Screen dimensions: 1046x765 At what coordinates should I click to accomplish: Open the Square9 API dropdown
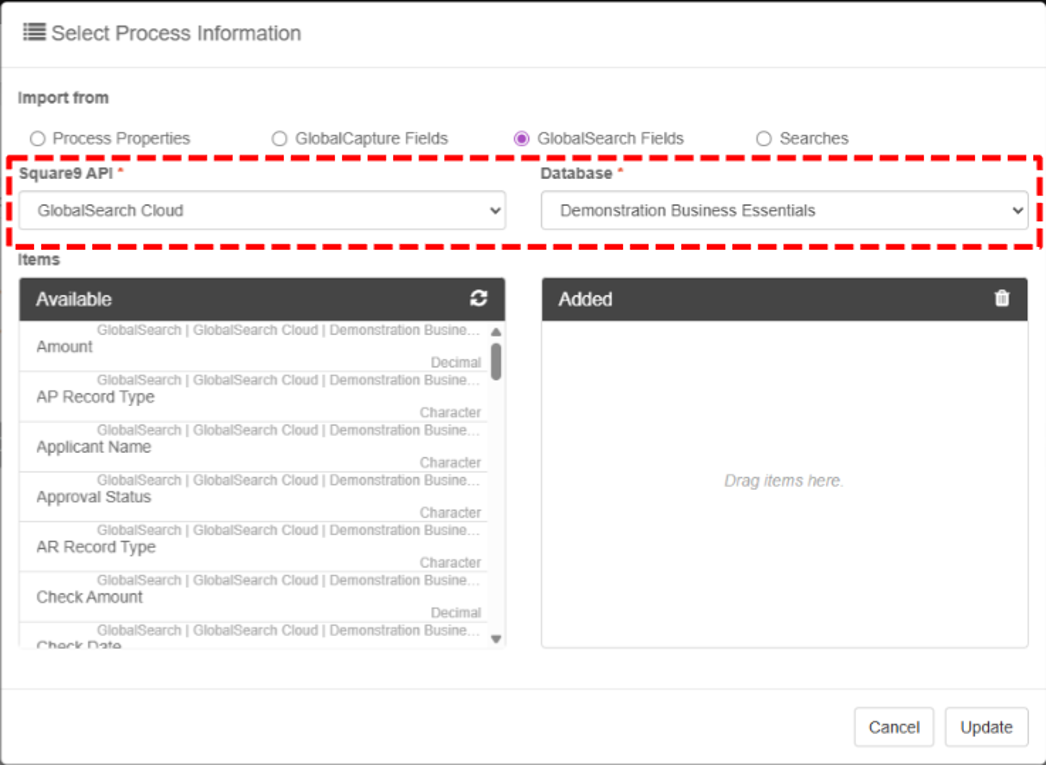click(262, 211)
